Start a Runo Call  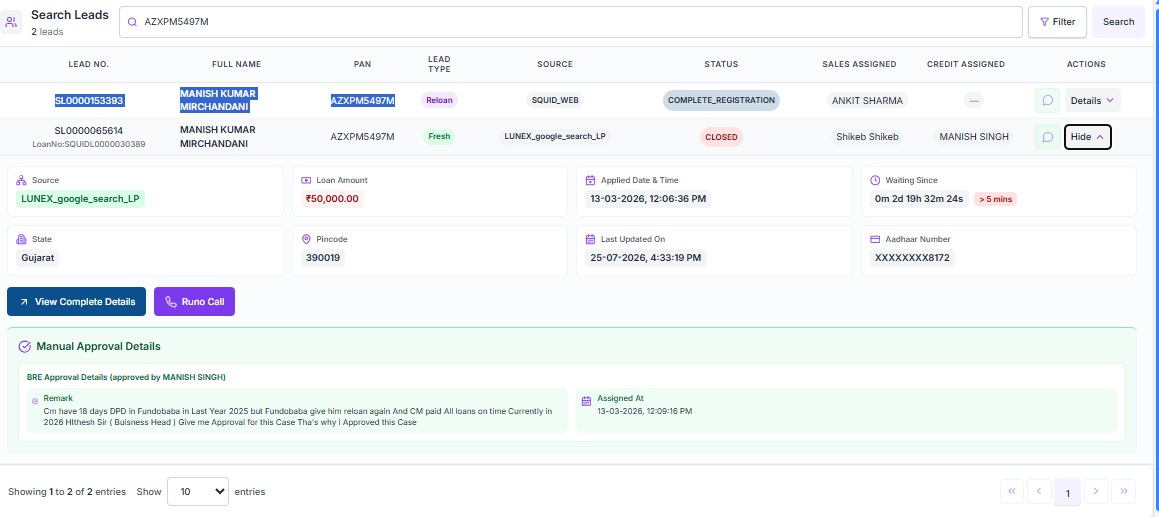194,302
